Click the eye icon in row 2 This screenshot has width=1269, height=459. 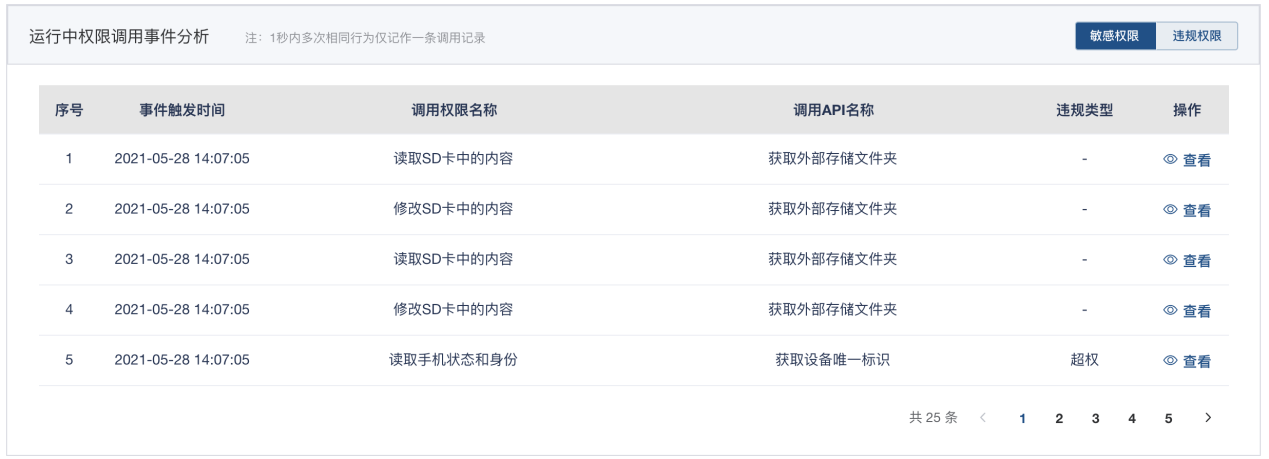tap(1170, 209)
